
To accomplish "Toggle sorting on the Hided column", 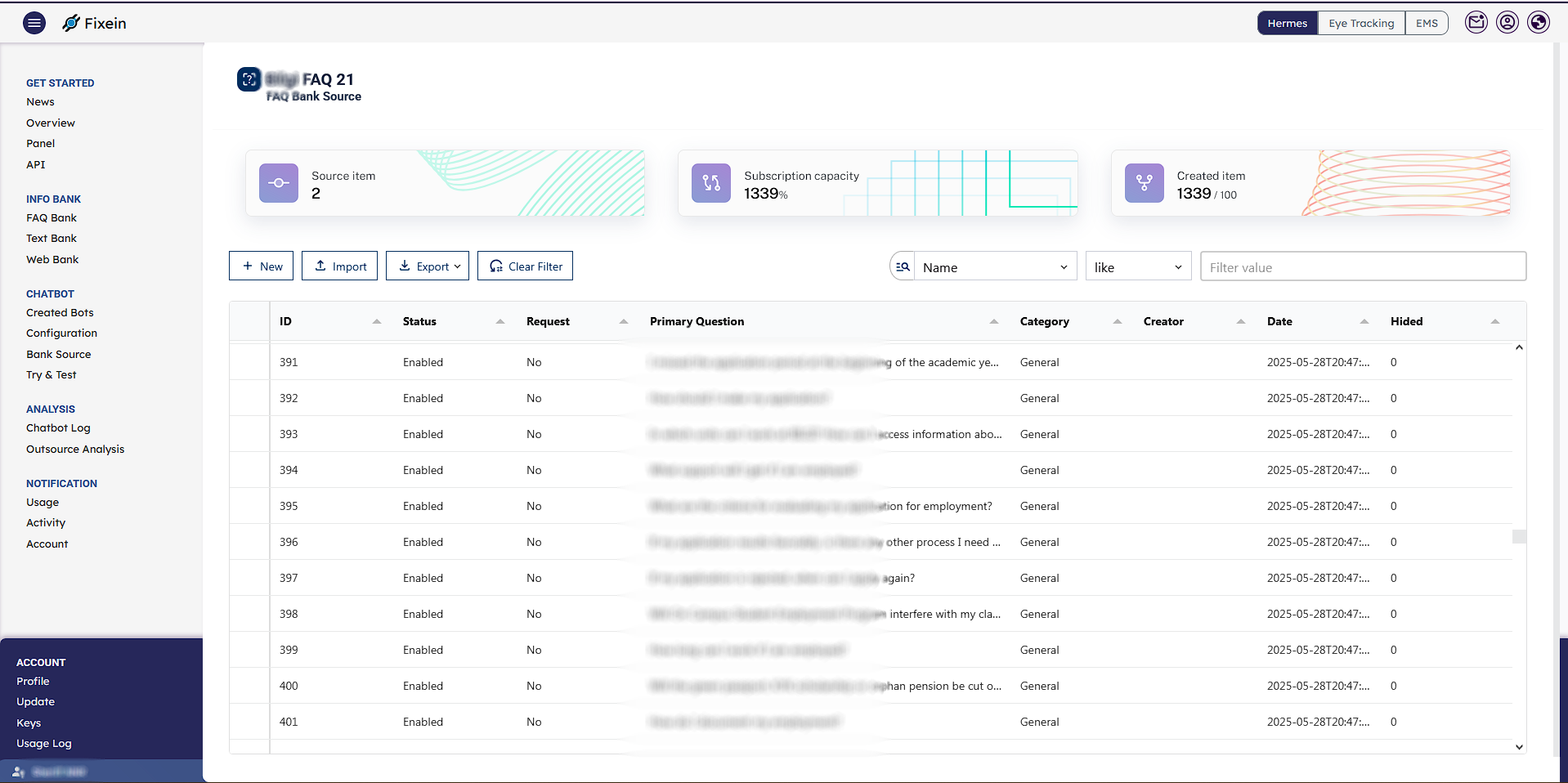I will point(1496,321).
